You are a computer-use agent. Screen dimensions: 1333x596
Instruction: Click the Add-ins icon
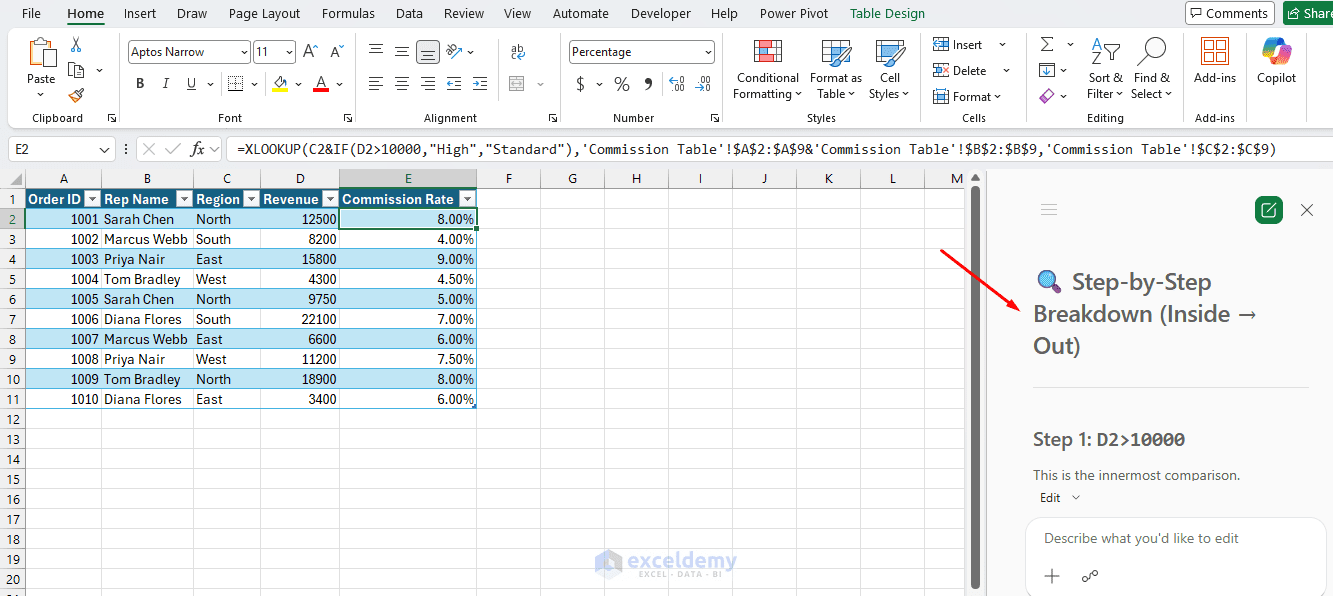[x=1215, y=61]
